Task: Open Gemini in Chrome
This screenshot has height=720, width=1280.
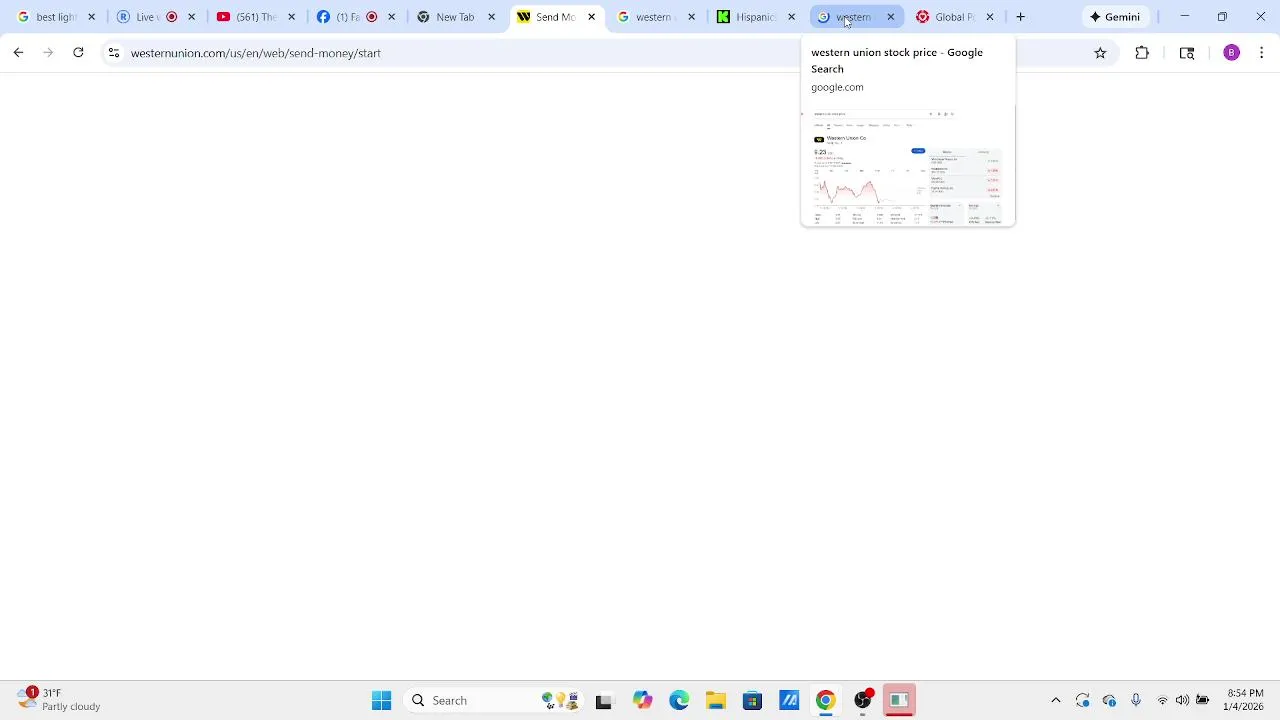Action: coord(1115,17)
